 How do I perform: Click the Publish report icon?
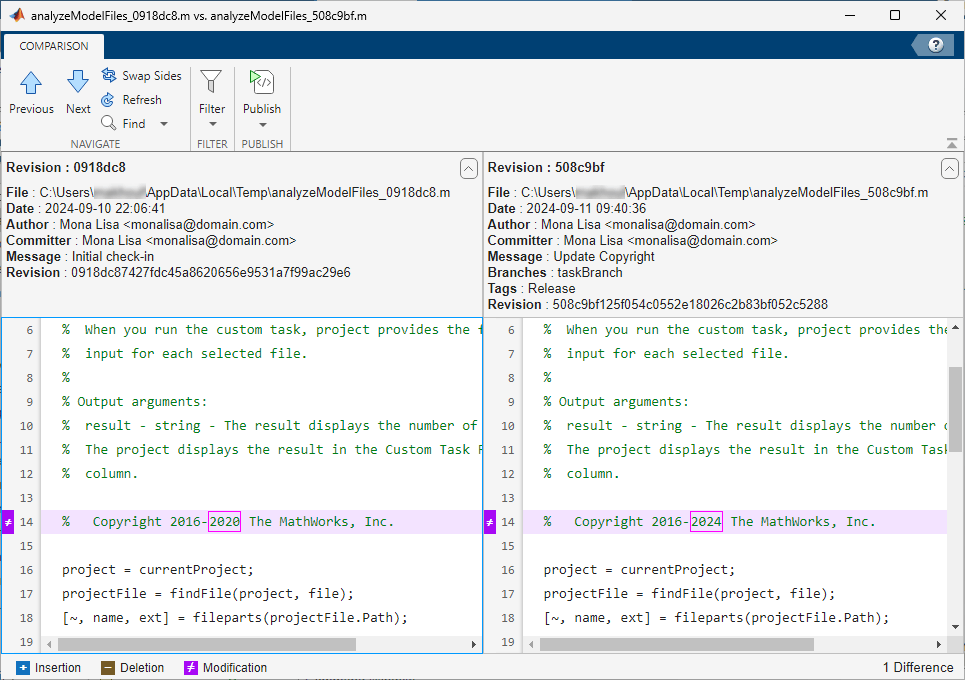click(262, 82)
